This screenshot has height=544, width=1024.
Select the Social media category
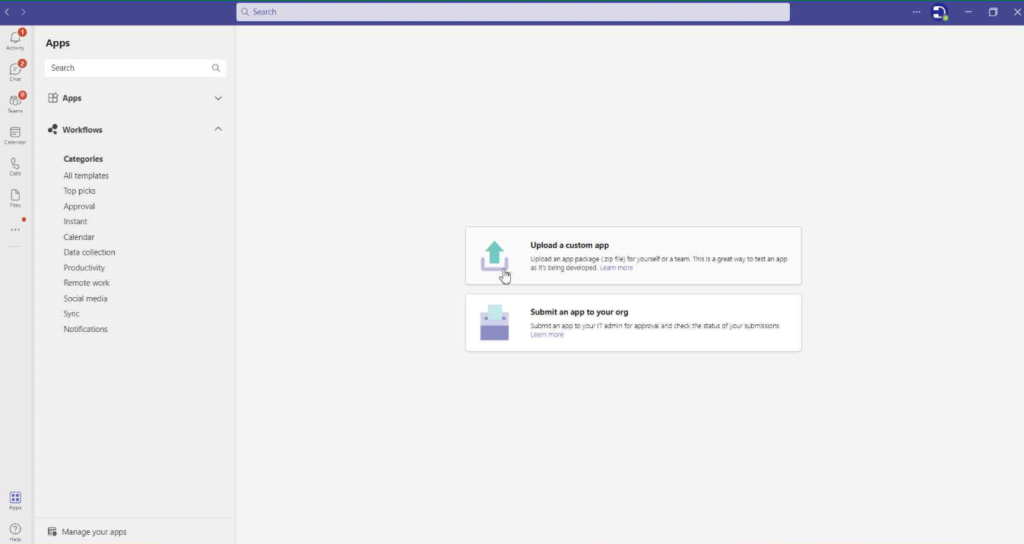[86, 298]
